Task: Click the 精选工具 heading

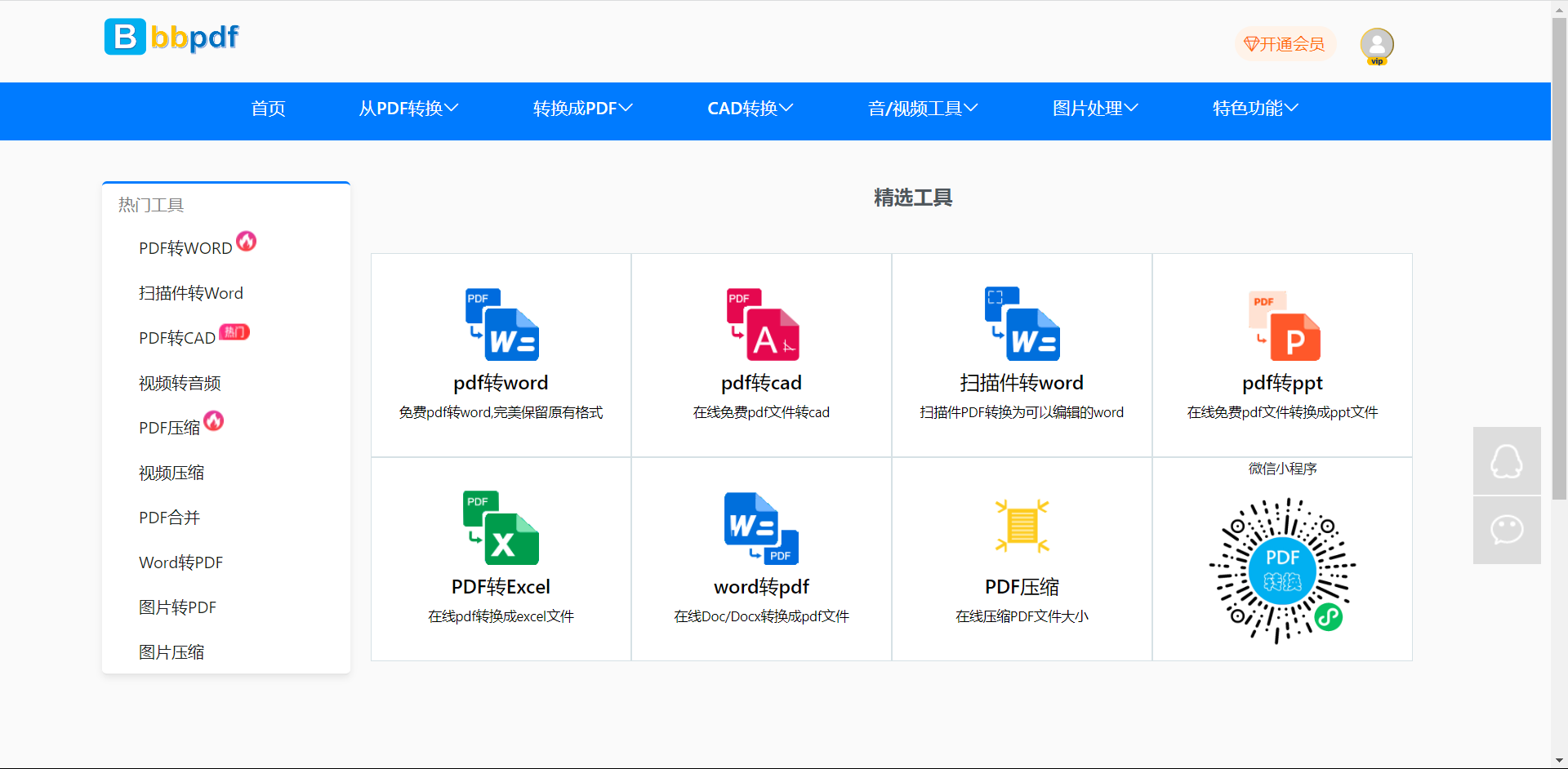Action: pos(913,198)
